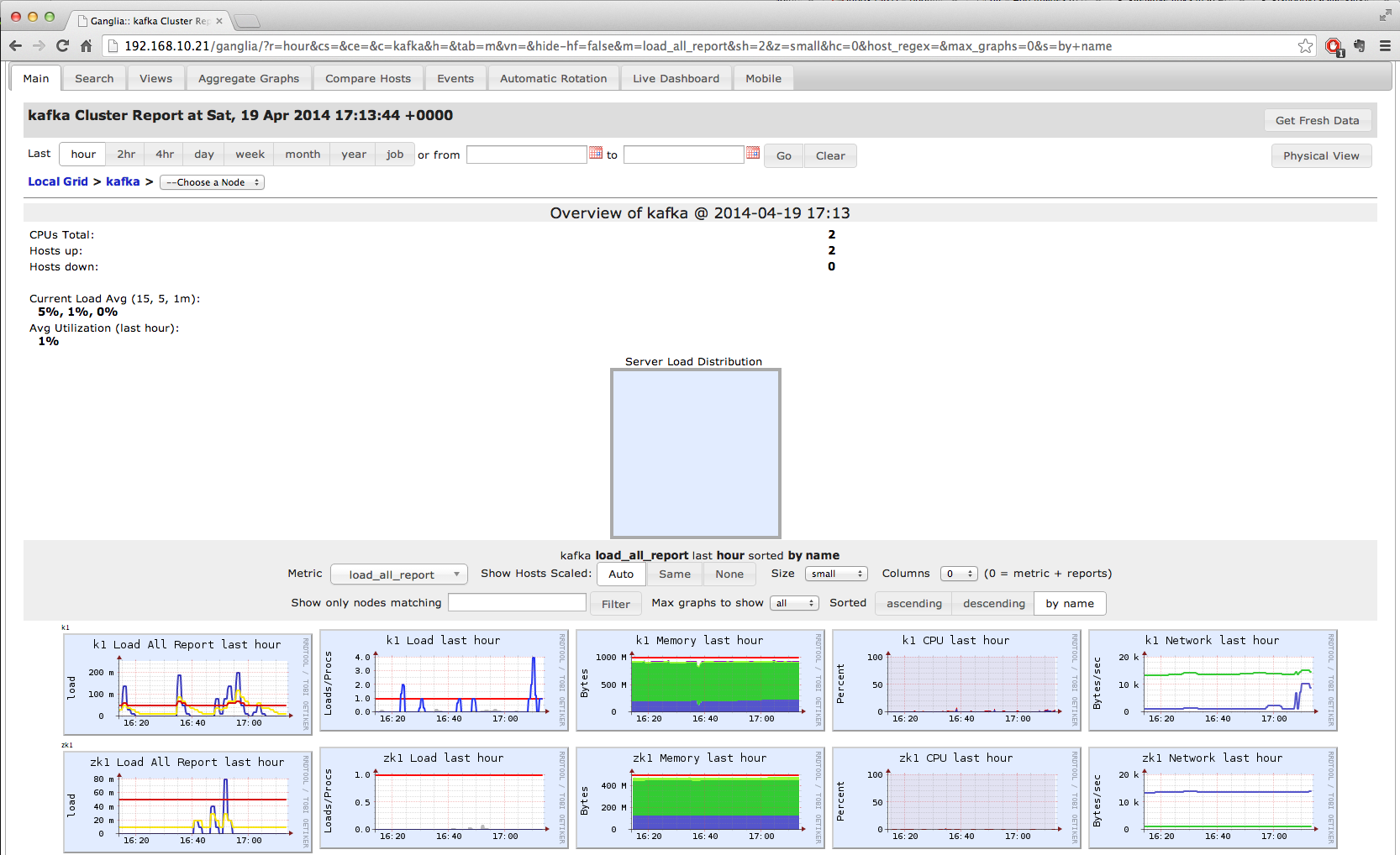The height and width of the screenshot is (855, 1400).
Task: Select the 'week' time range
Action: 250,155
